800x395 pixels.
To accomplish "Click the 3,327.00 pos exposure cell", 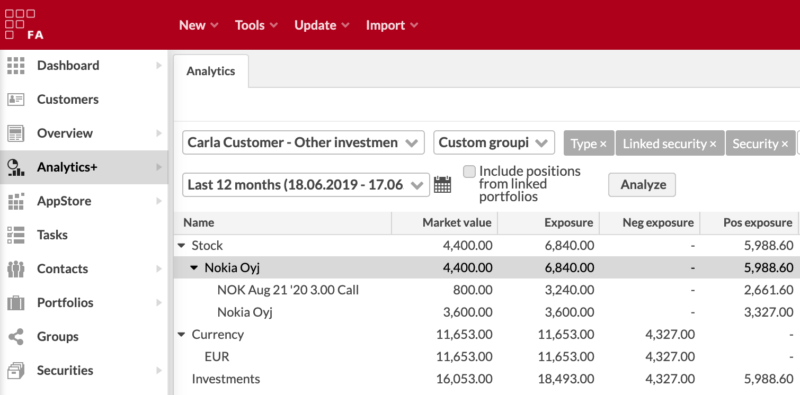I will [x=768, y=312].
